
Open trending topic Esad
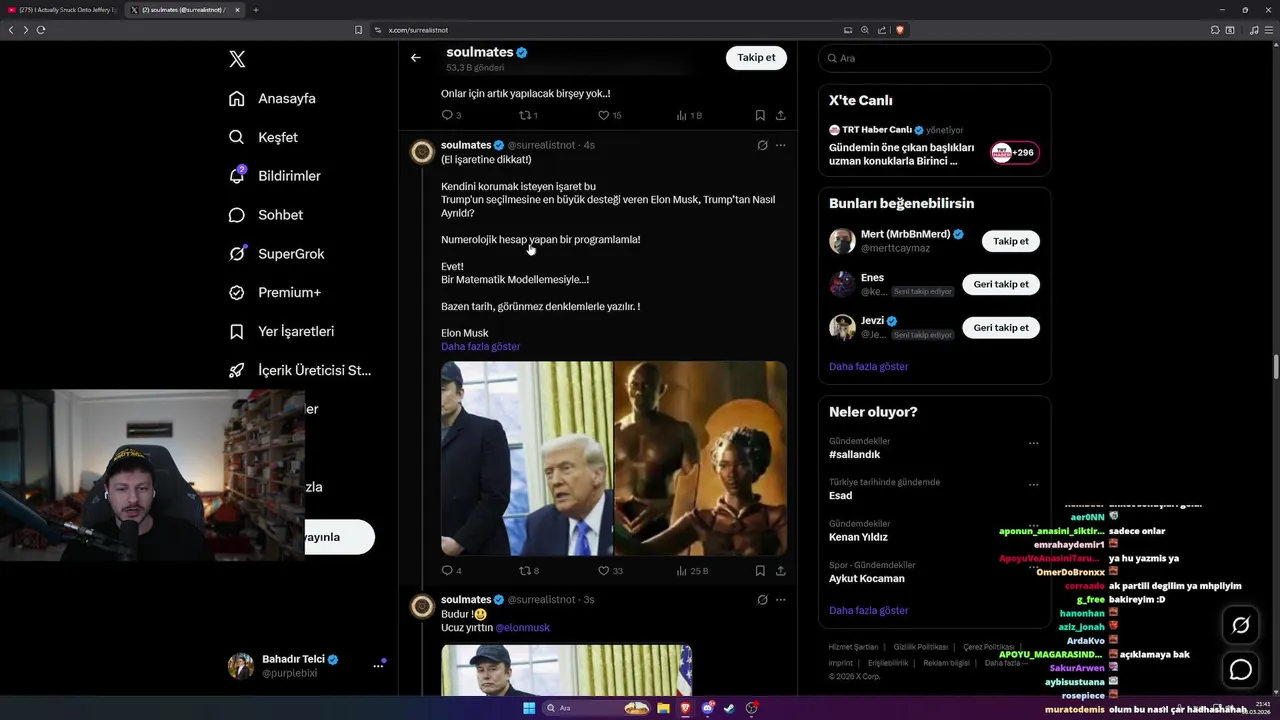(x=840, y=495)
